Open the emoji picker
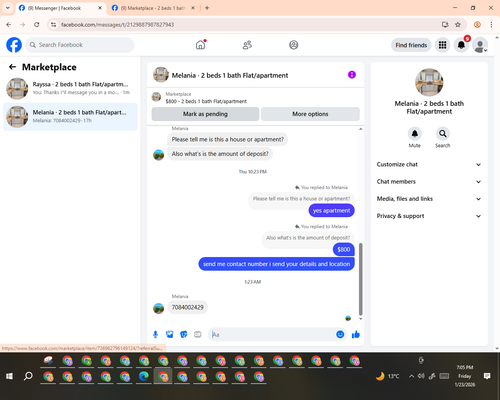Screen dimensions: 500x400 pyautogui.click(x=340, y=334)
